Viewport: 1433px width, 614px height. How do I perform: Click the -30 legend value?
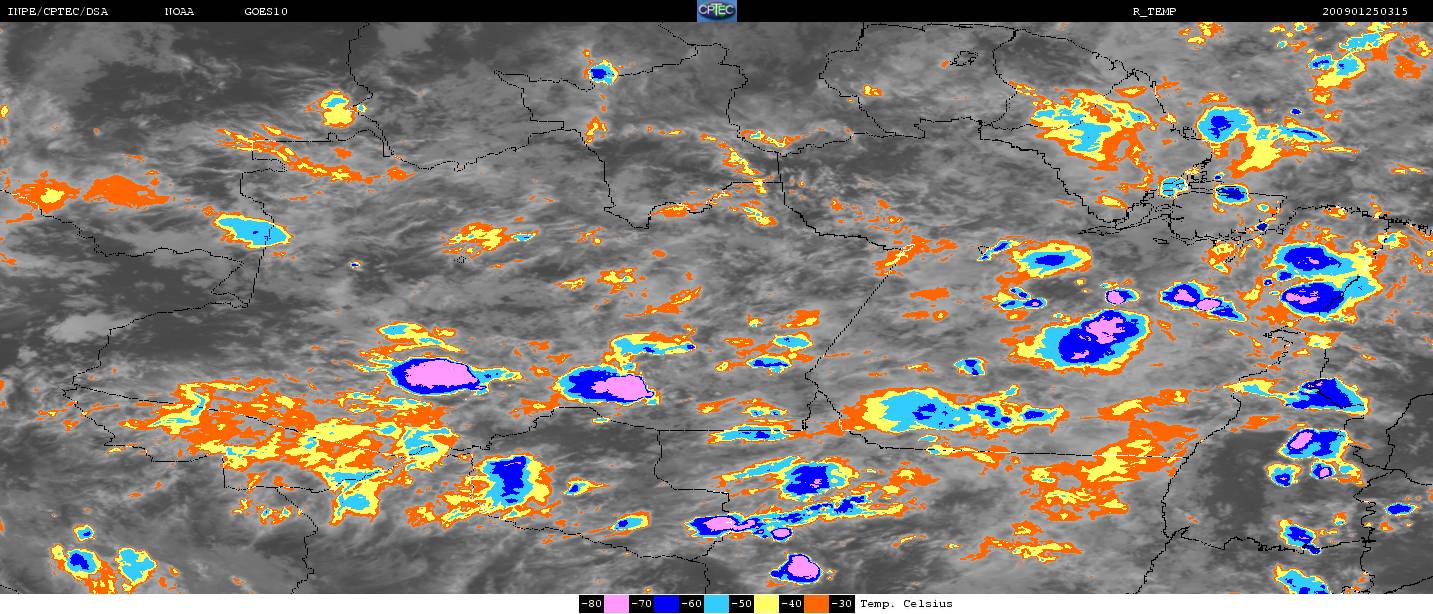coord(842,604)
